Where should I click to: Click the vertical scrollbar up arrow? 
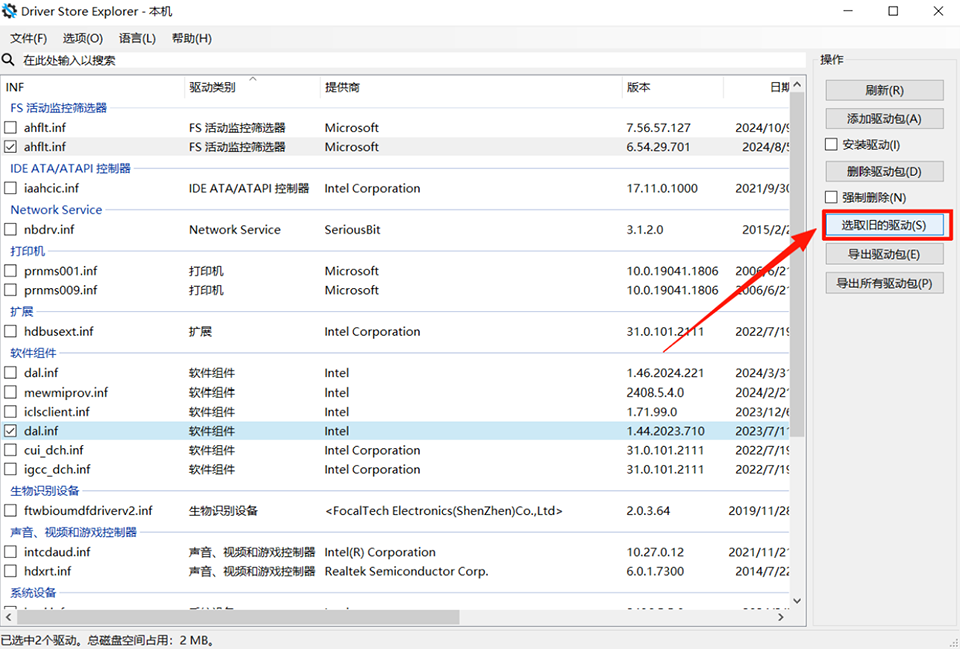pyautogui.click(x=797, y=84)
